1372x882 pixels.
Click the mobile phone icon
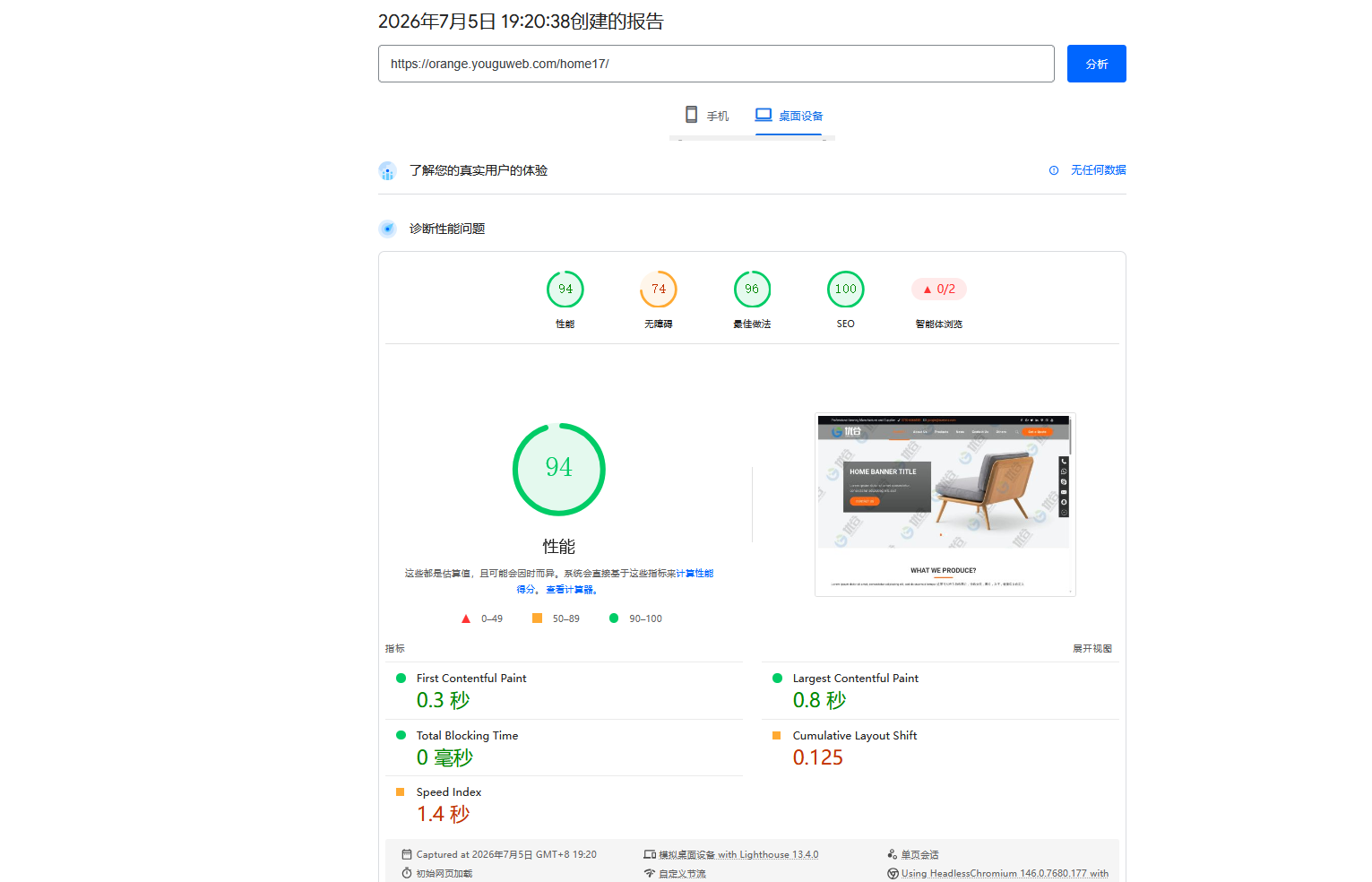coord(691,115)
